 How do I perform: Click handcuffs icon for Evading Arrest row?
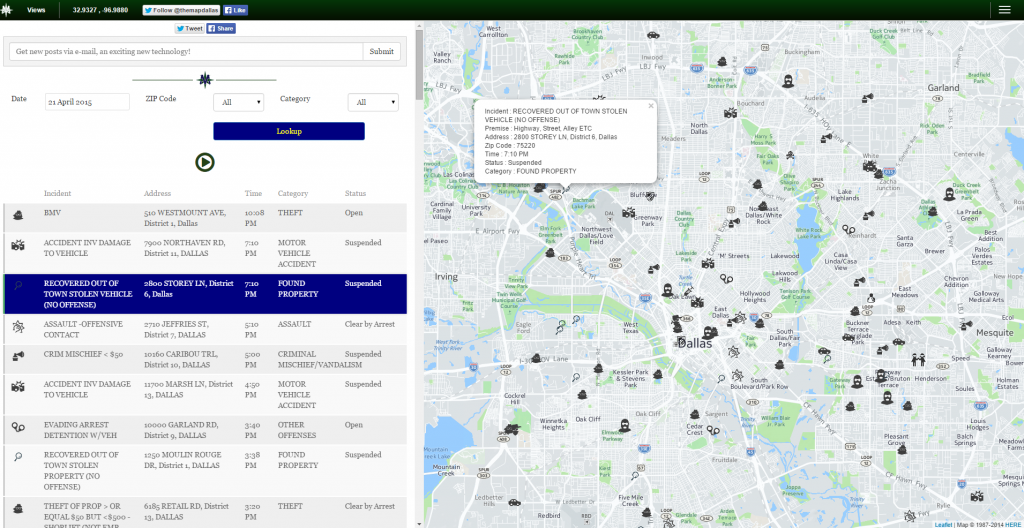point(18,427)
